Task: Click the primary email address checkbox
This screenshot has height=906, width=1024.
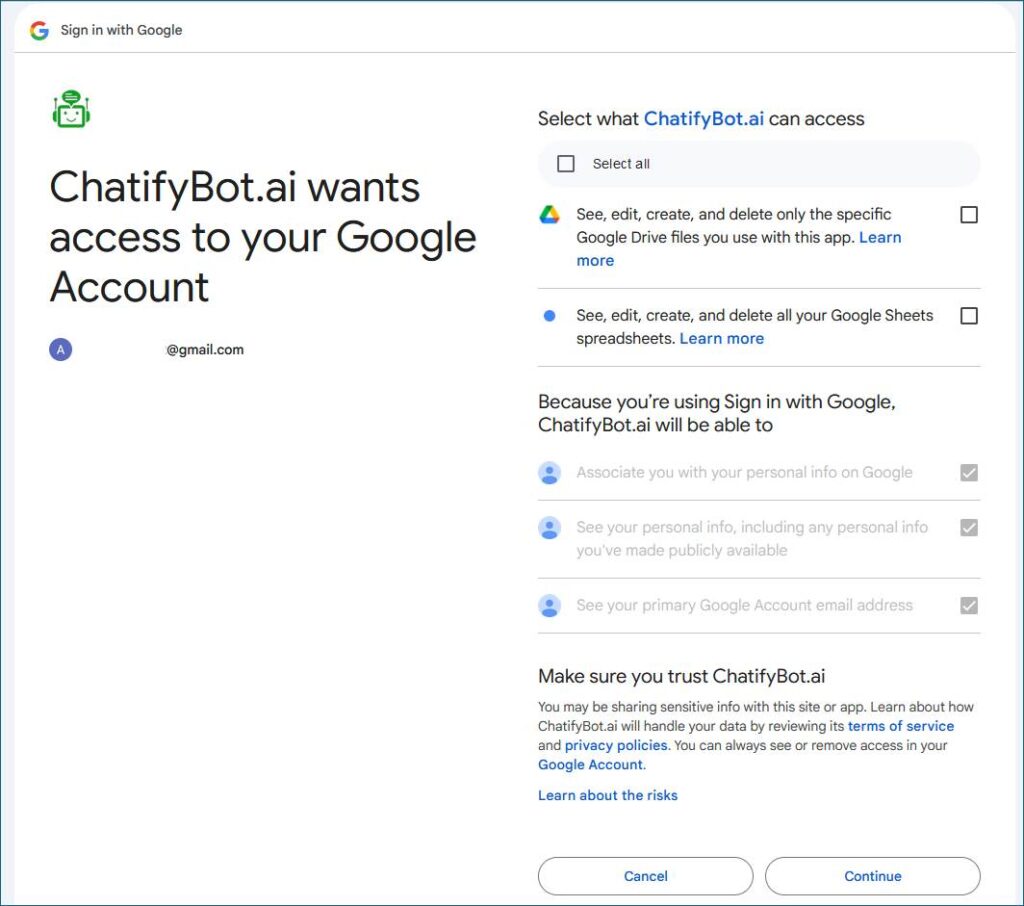Action: (x=968, y=606)
